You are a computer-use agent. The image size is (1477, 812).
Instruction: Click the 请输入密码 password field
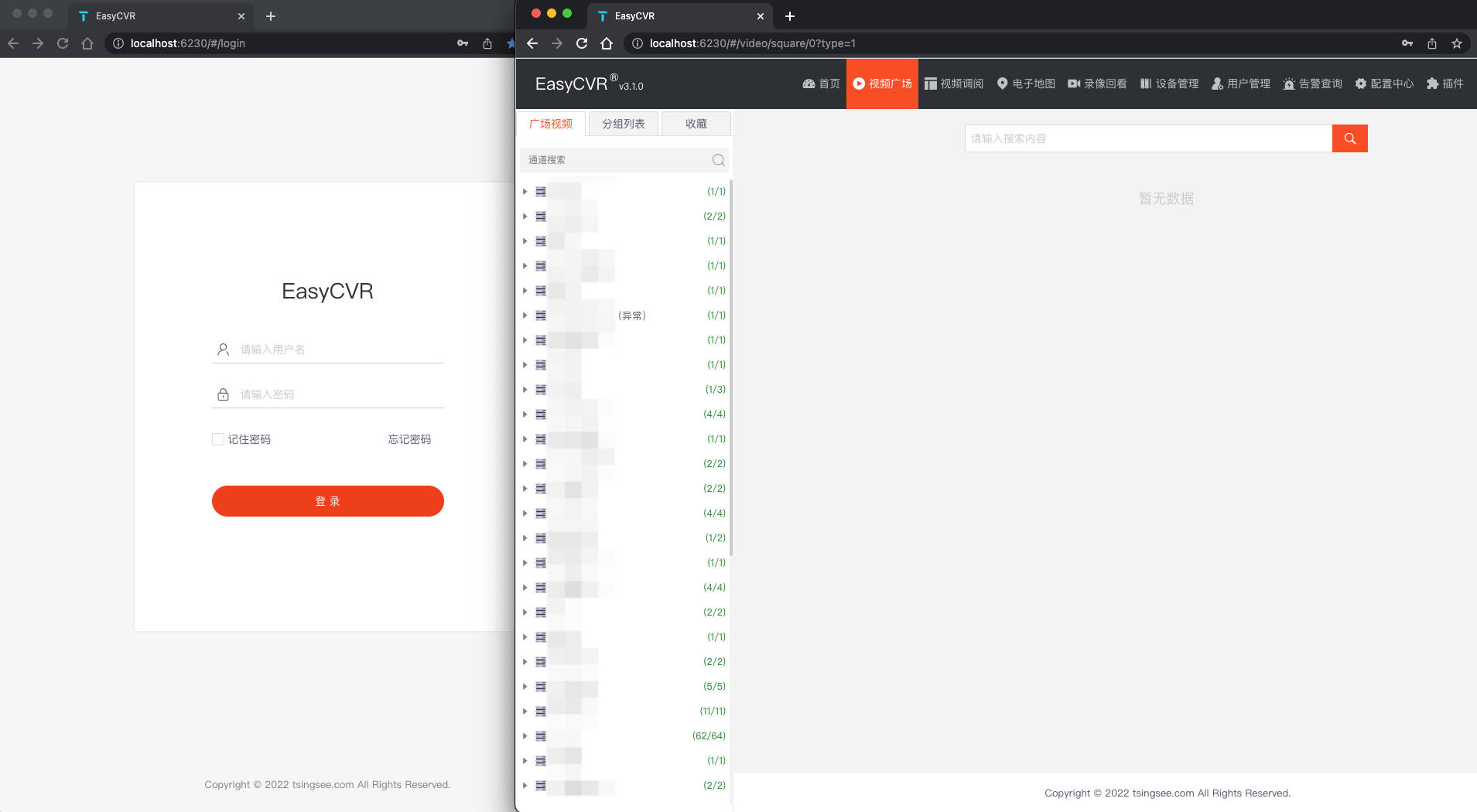328,394
